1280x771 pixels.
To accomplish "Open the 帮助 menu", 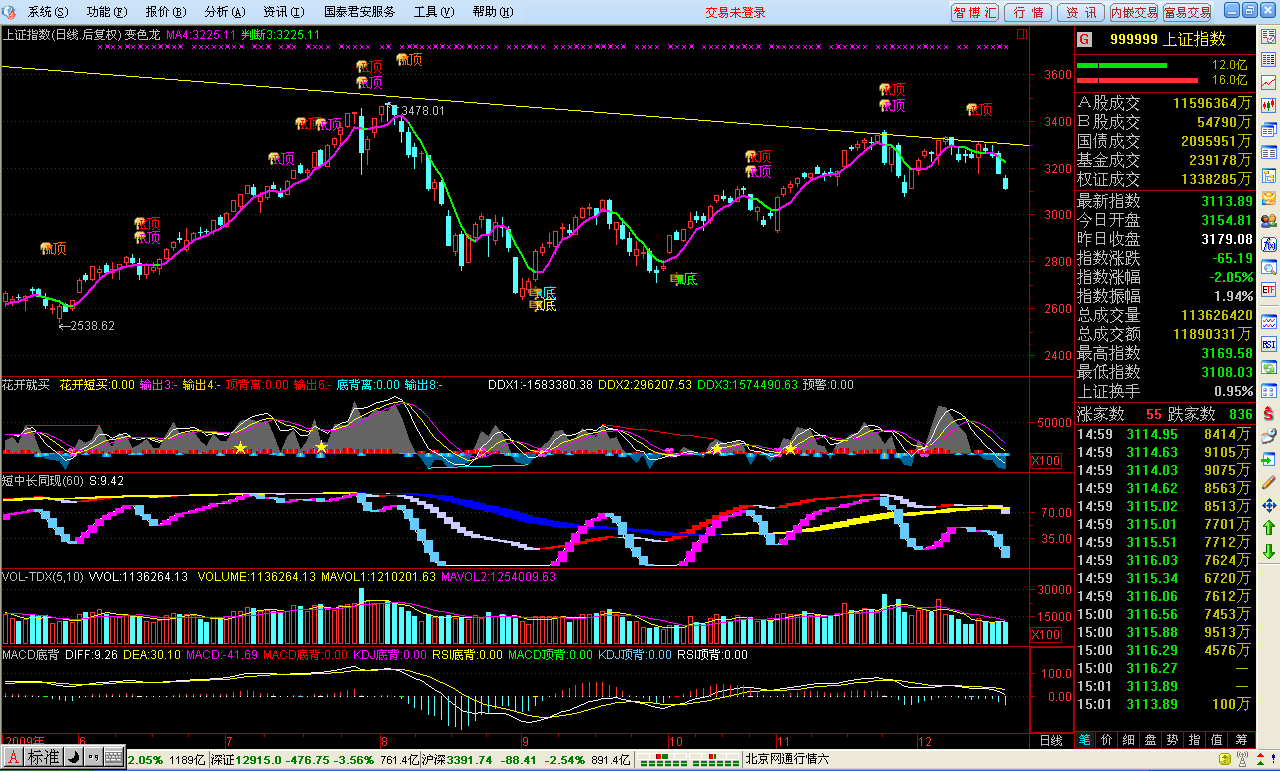I will point(491,12).
